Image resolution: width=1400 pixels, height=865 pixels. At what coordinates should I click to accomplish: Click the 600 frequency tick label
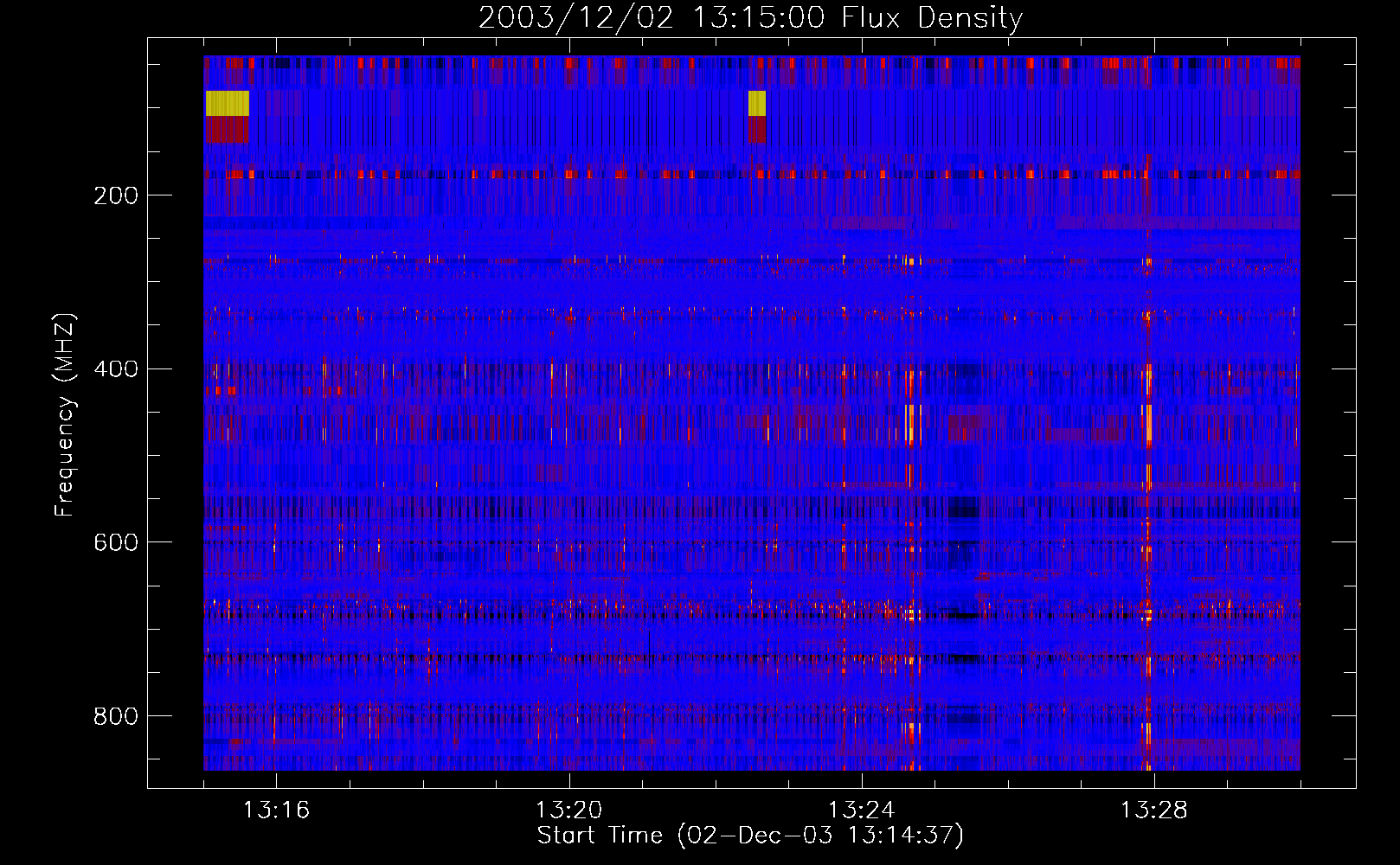[116, 542]
